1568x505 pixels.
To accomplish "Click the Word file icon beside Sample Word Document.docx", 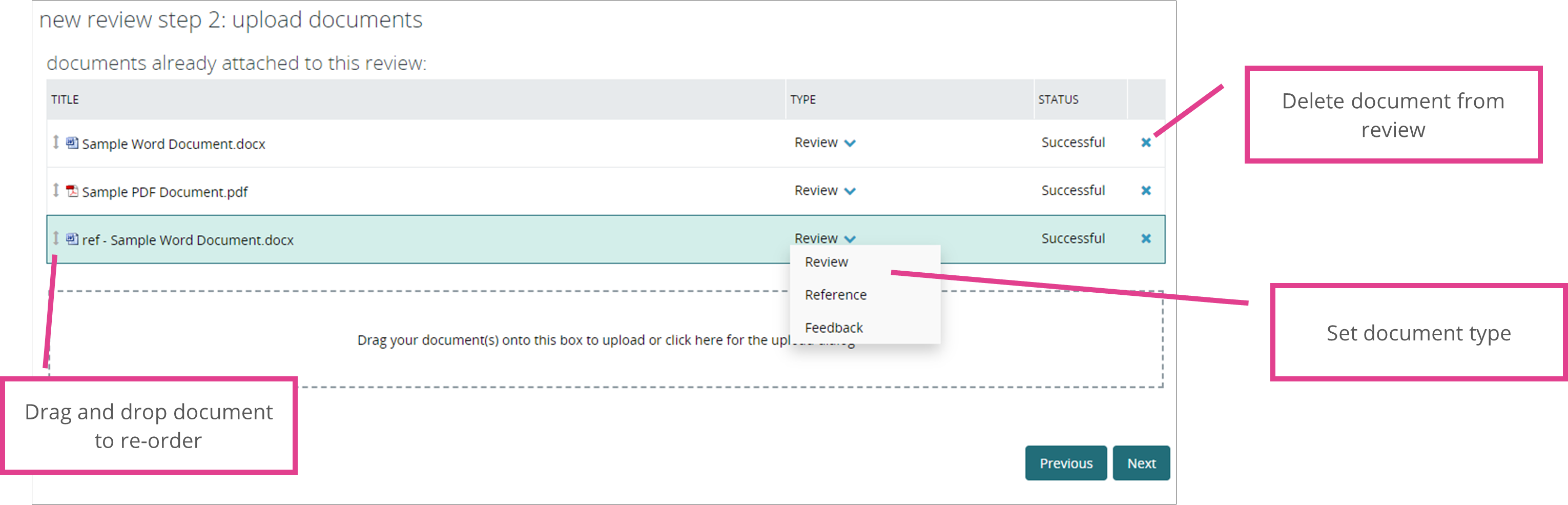I will [72, 144].
